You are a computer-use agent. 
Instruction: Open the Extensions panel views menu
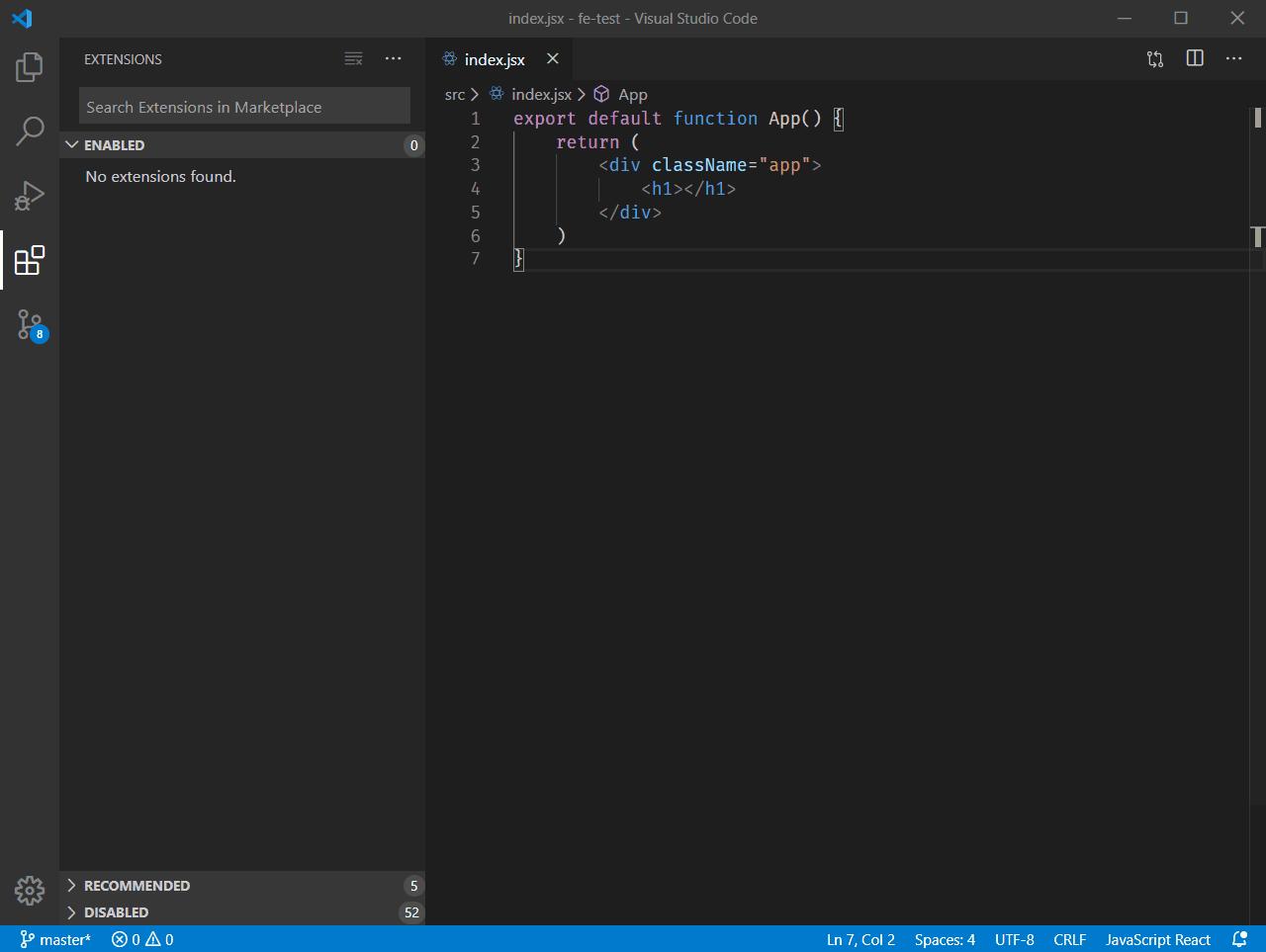pyautogui.click(x=393, y=58)
